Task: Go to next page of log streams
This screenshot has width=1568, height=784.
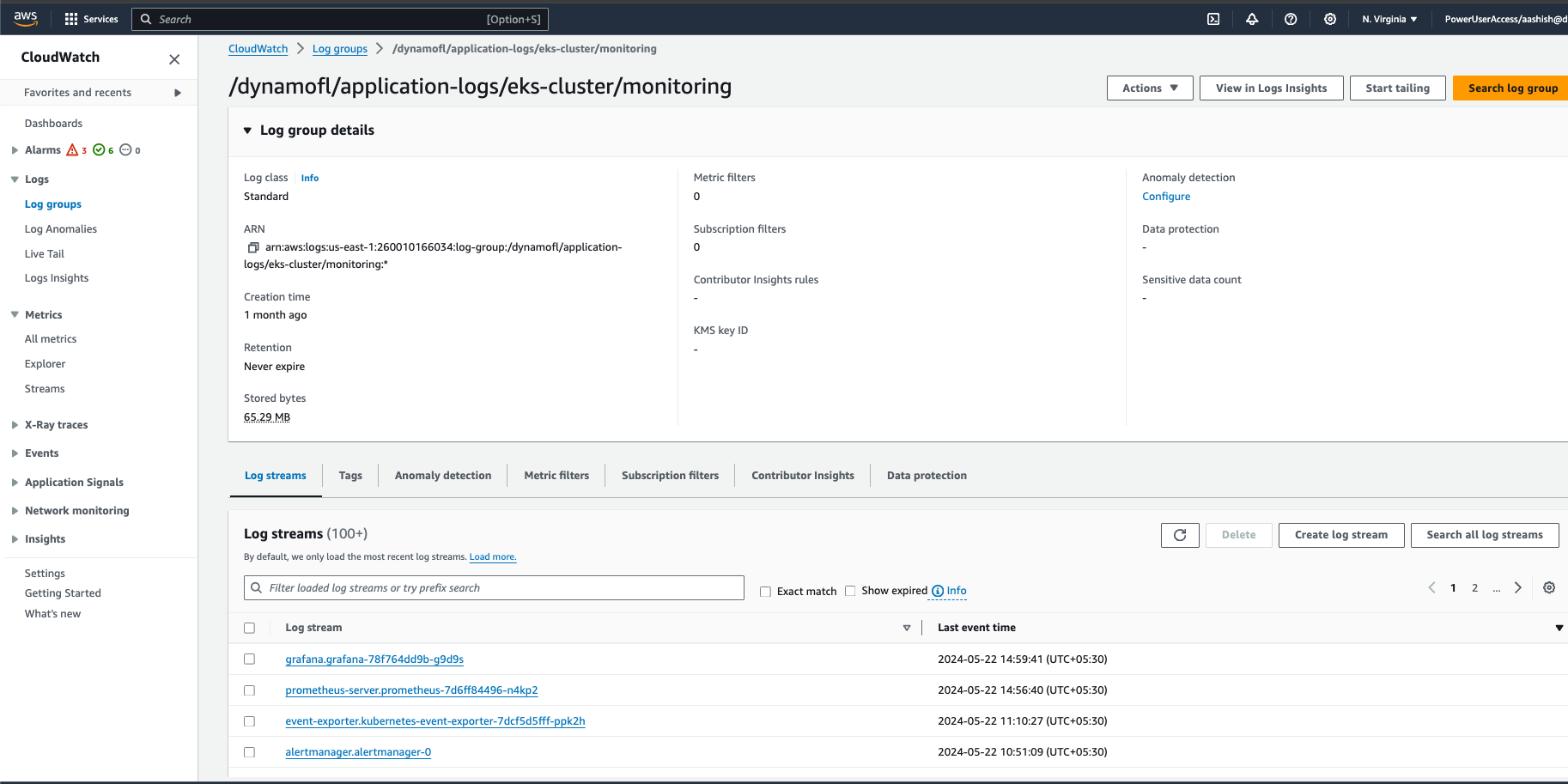Action: coord(1518,587)
